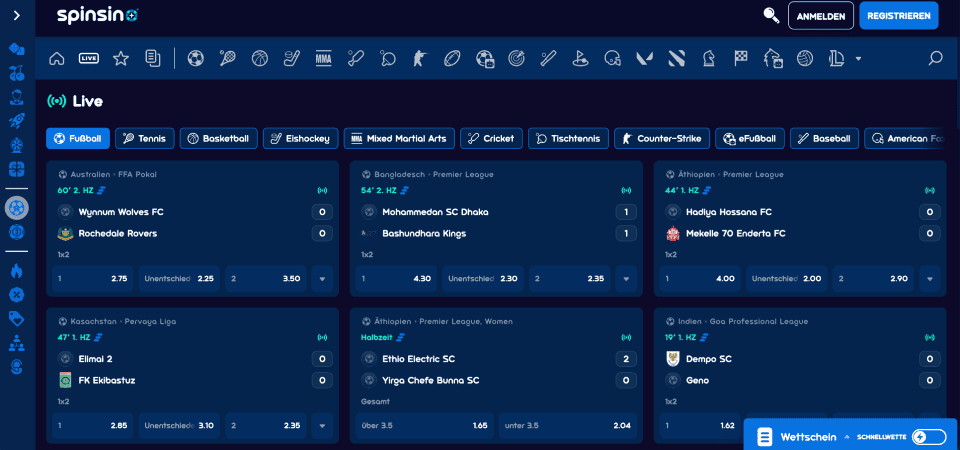The image size is (960, 450).
Task: Click the LIVE badge icon in sports toolbar
Action: pyautogui.click(x=89, y=58)
